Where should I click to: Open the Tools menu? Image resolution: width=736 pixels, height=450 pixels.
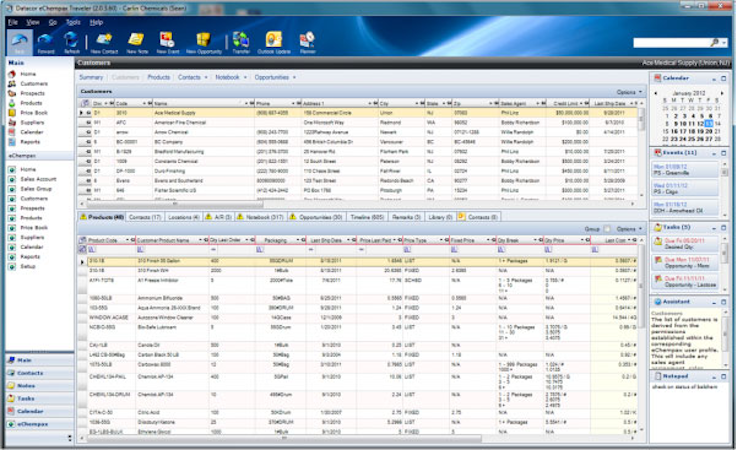[x=73, y=20]
